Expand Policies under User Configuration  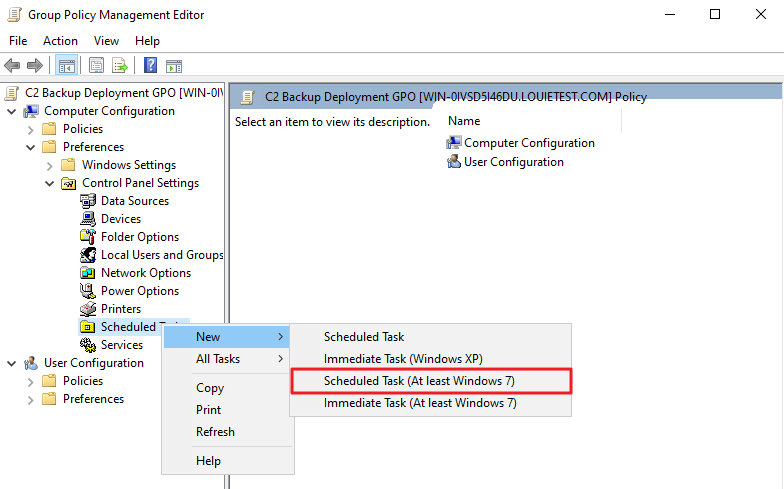[30, 382]
